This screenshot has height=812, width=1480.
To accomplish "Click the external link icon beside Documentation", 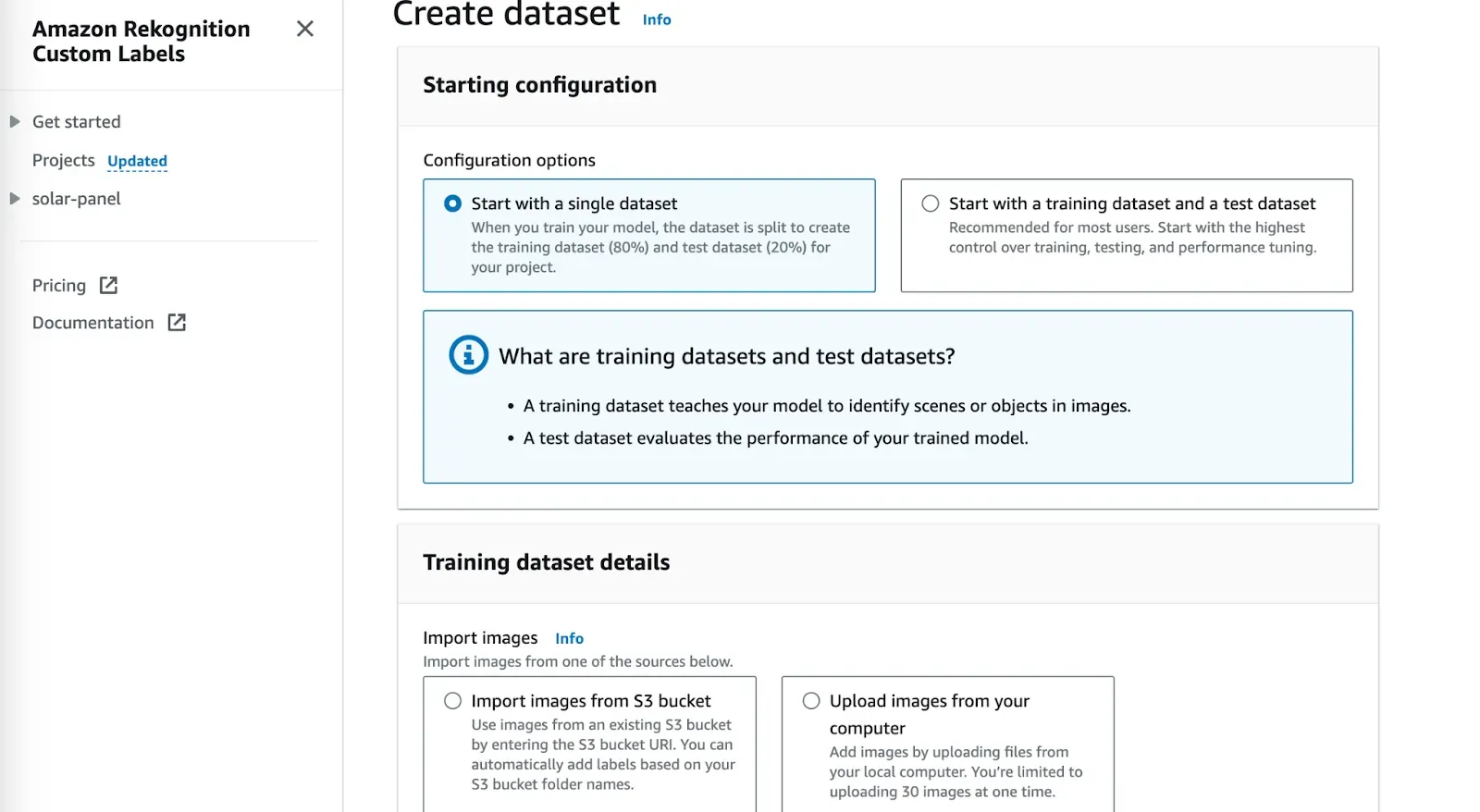I will click(x=177, y=322).
